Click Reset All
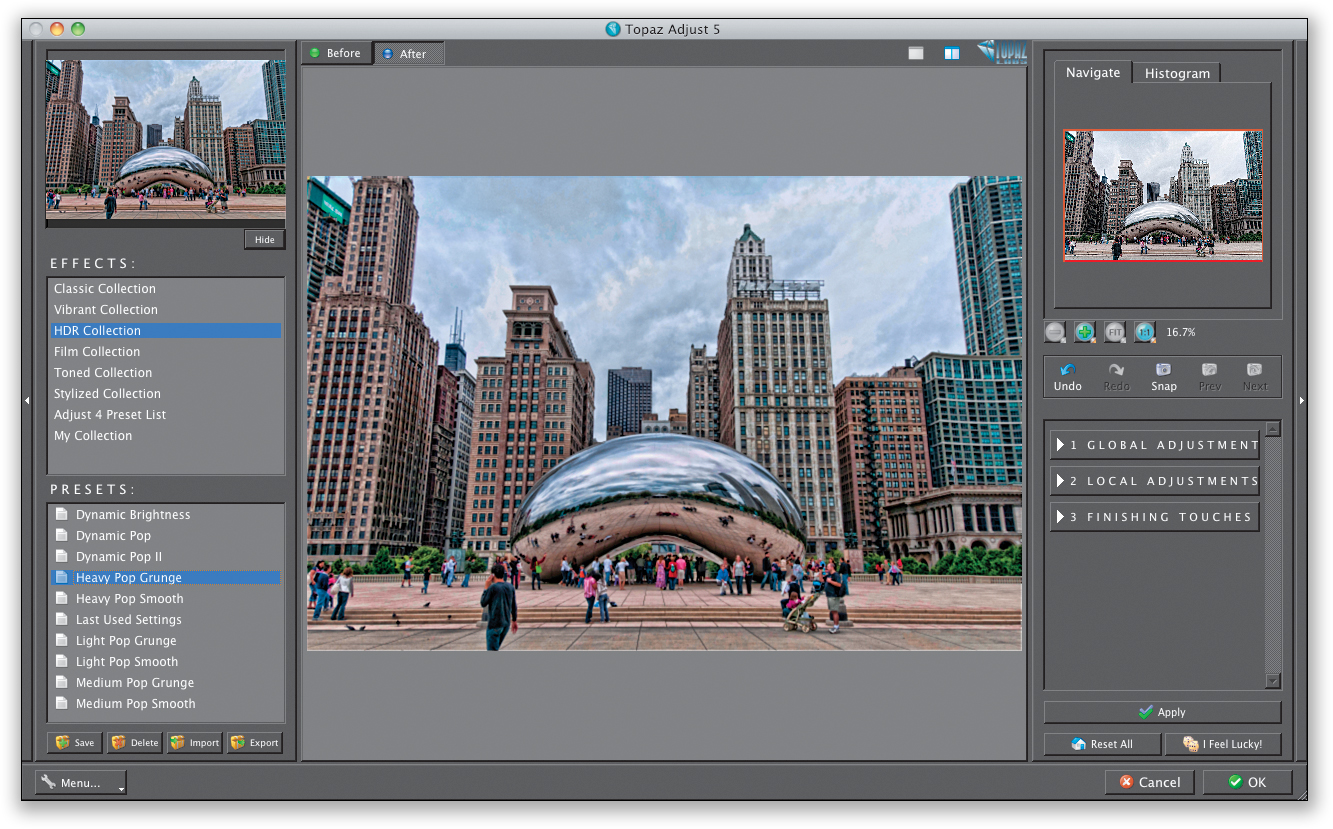 [1102, 744]
